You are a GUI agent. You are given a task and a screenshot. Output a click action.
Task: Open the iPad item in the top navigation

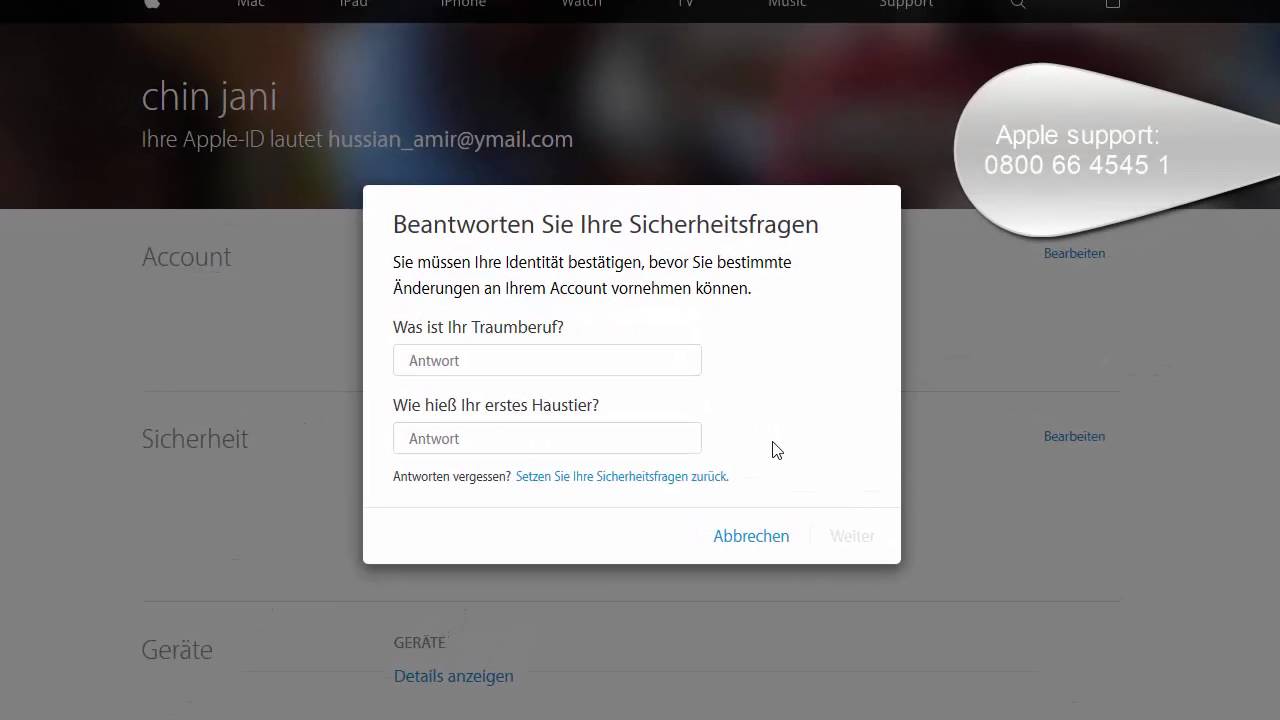click(x=353, y=4)
